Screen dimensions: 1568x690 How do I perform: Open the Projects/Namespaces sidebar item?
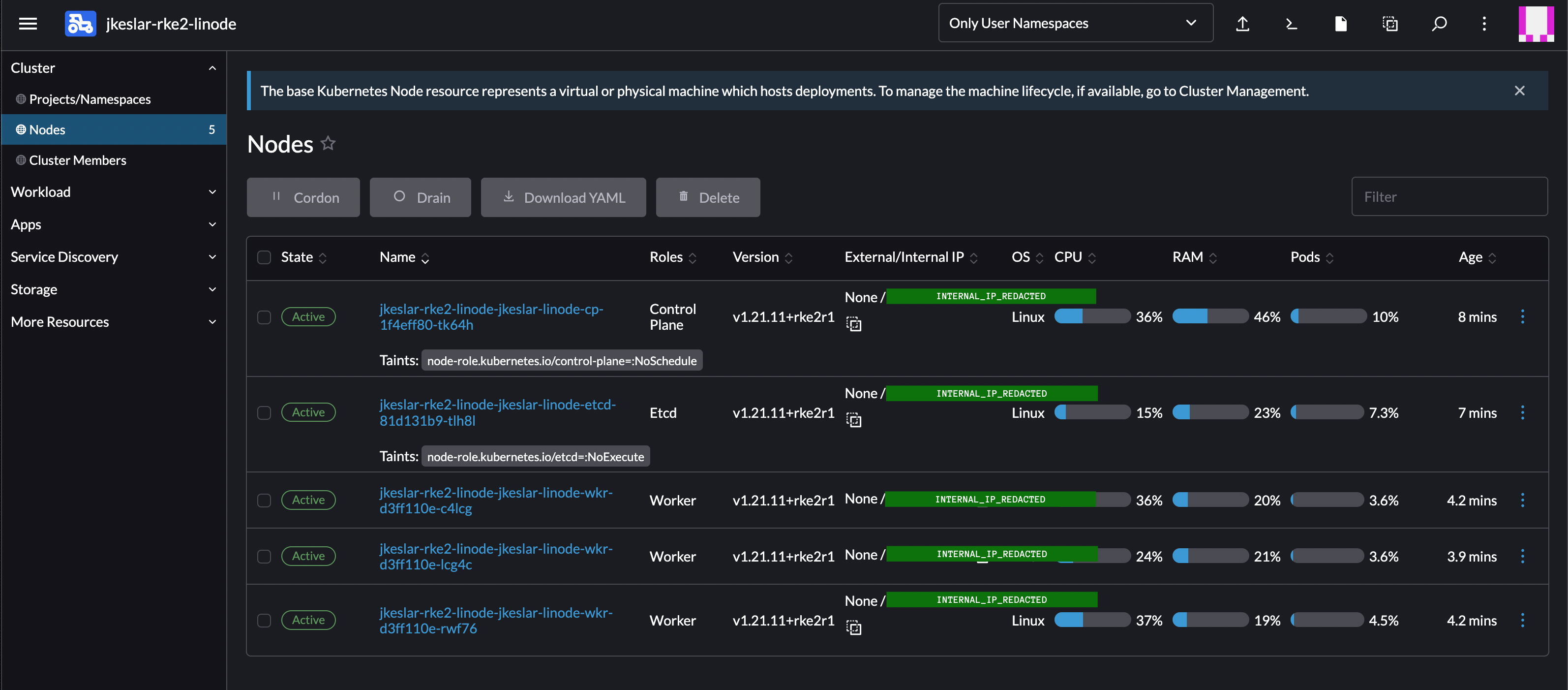click(90, 98)
